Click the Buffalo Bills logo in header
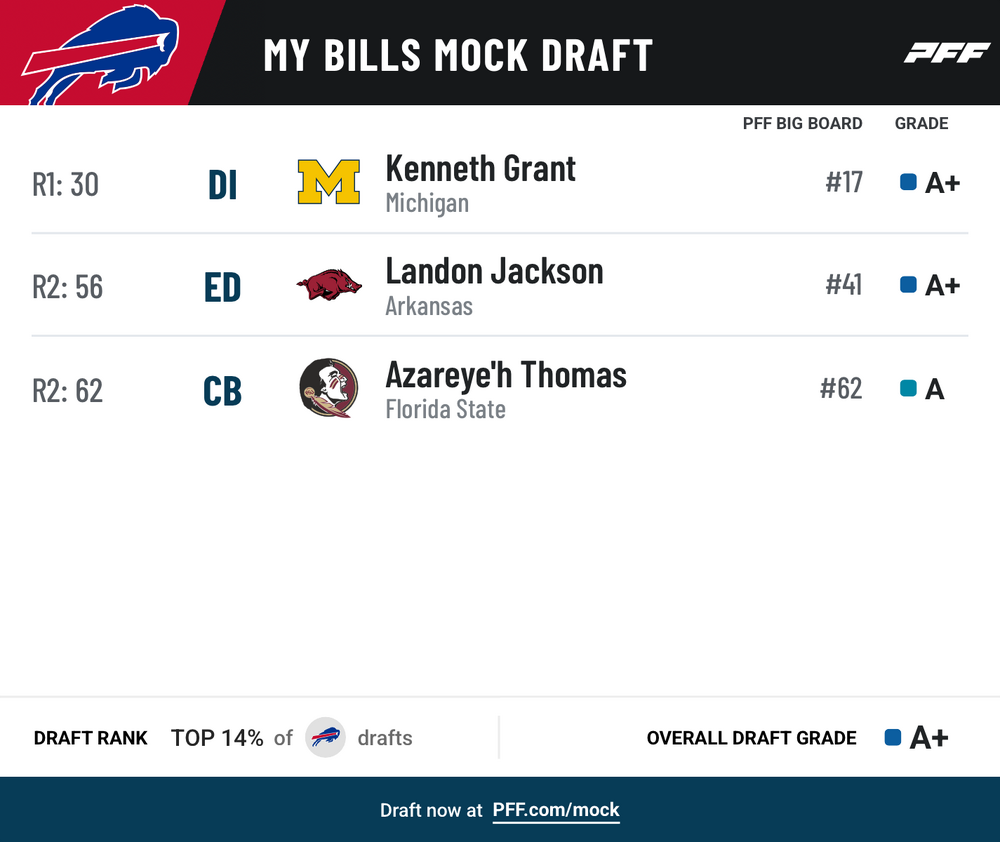The width and height of the screenshot is (1000, 842). [x=101, y=55]
